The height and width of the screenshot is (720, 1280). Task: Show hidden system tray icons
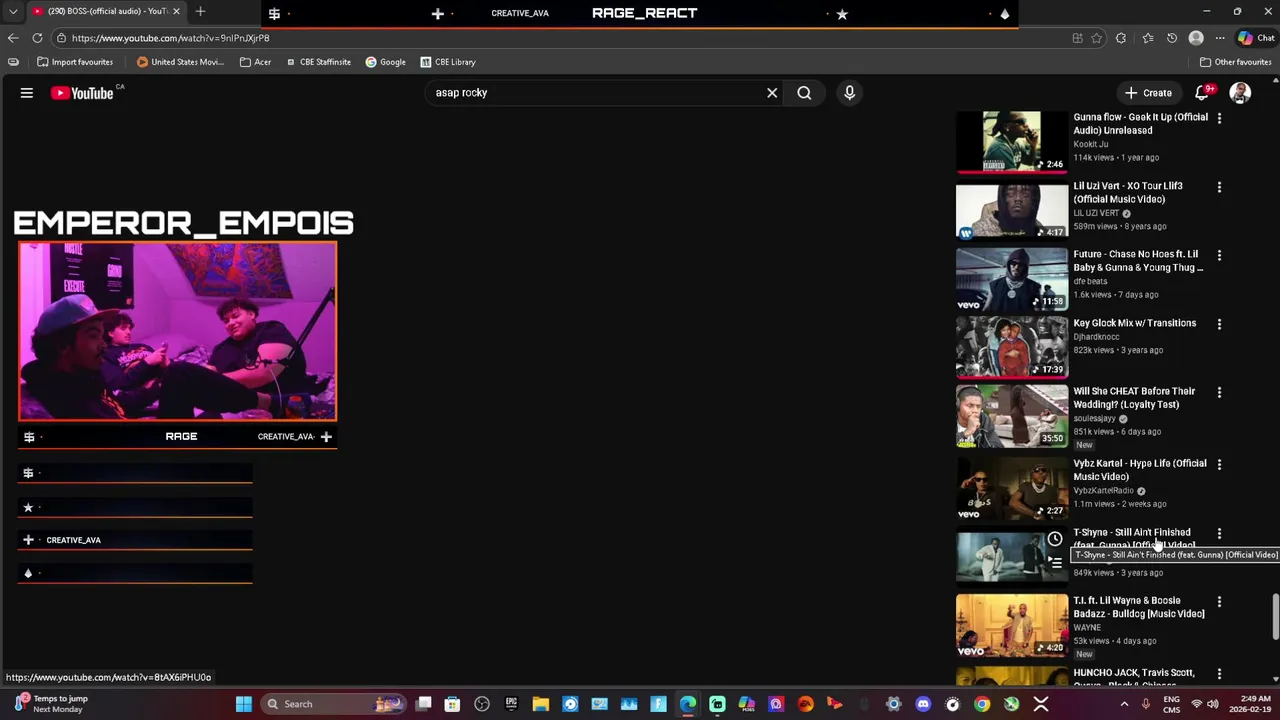tap(1124, 704)
